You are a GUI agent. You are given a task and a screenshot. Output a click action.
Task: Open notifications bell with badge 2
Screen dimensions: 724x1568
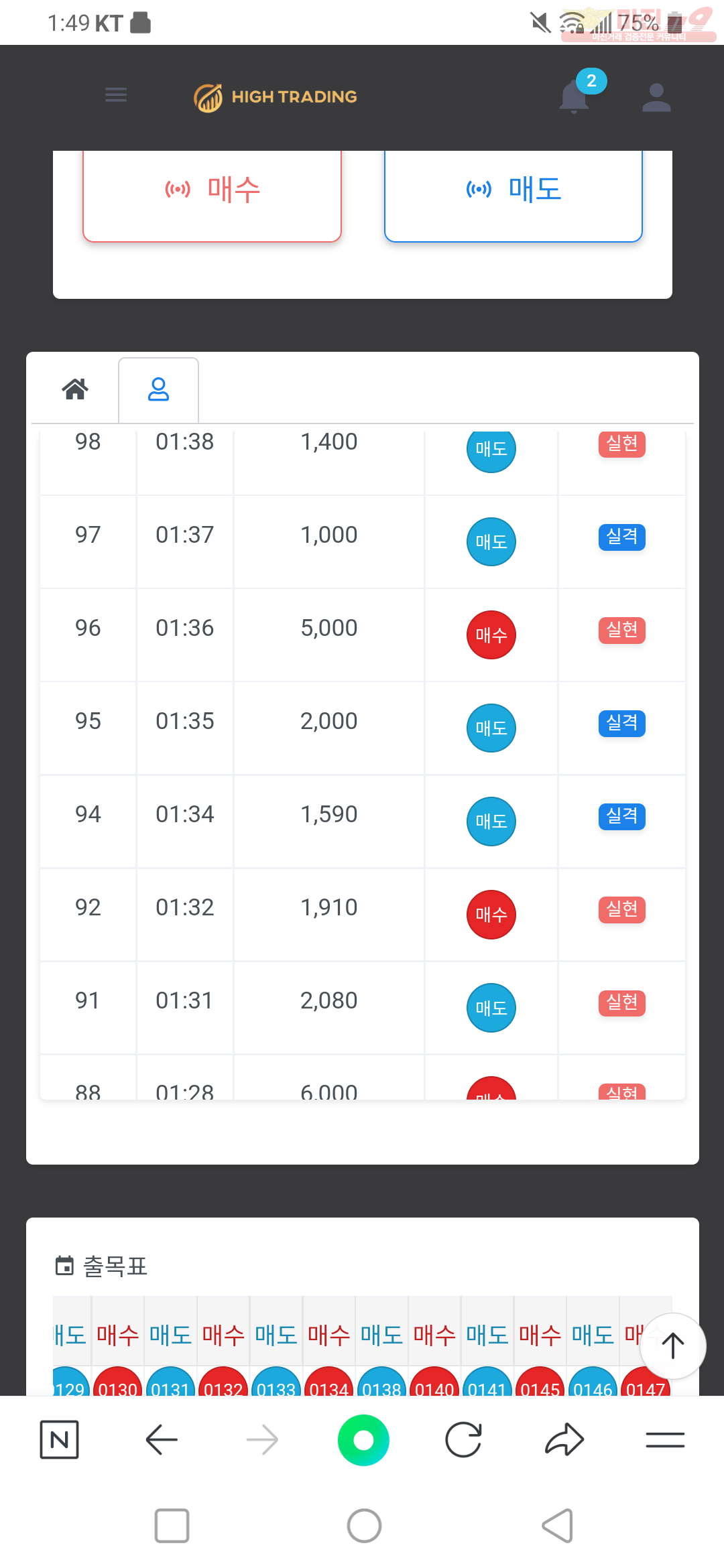coord(575,96)
